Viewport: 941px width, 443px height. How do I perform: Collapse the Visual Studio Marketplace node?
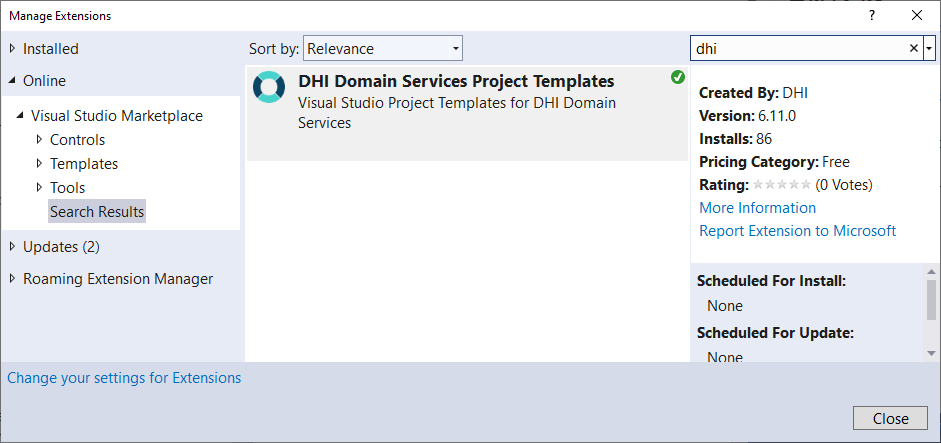(21, 115)
